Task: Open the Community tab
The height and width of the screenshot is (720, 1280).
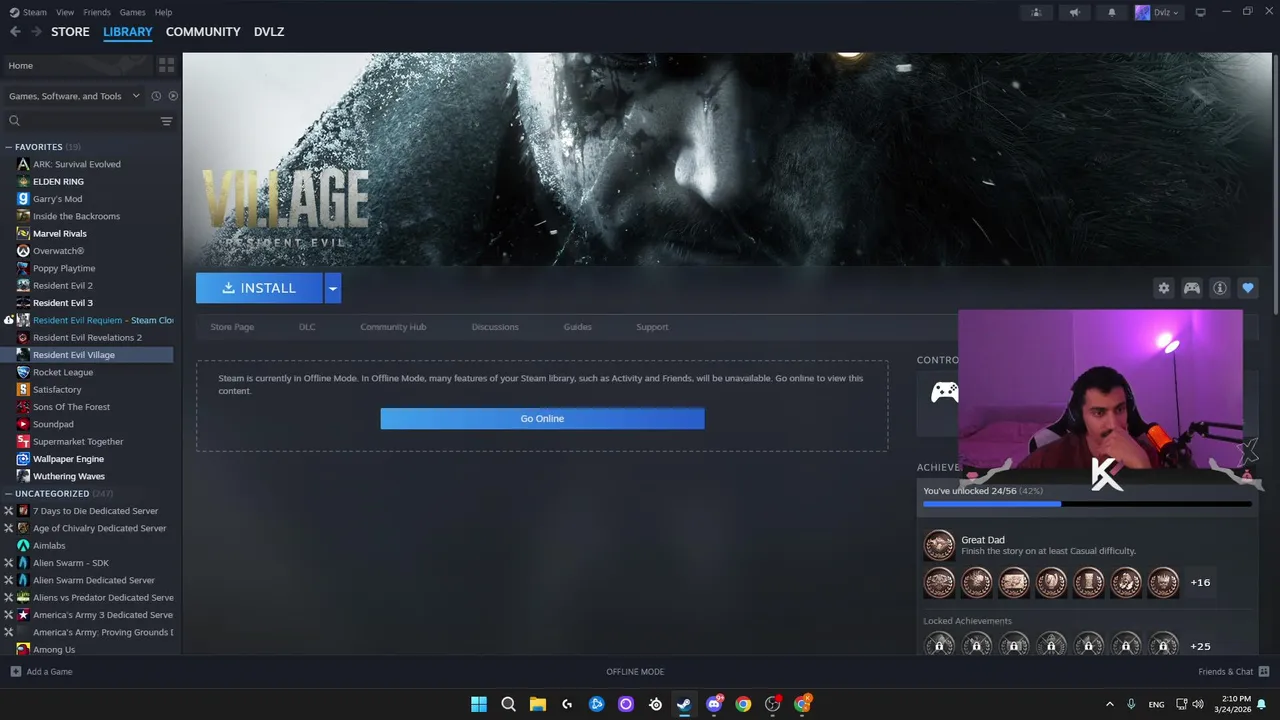Action: click(203, 32)
